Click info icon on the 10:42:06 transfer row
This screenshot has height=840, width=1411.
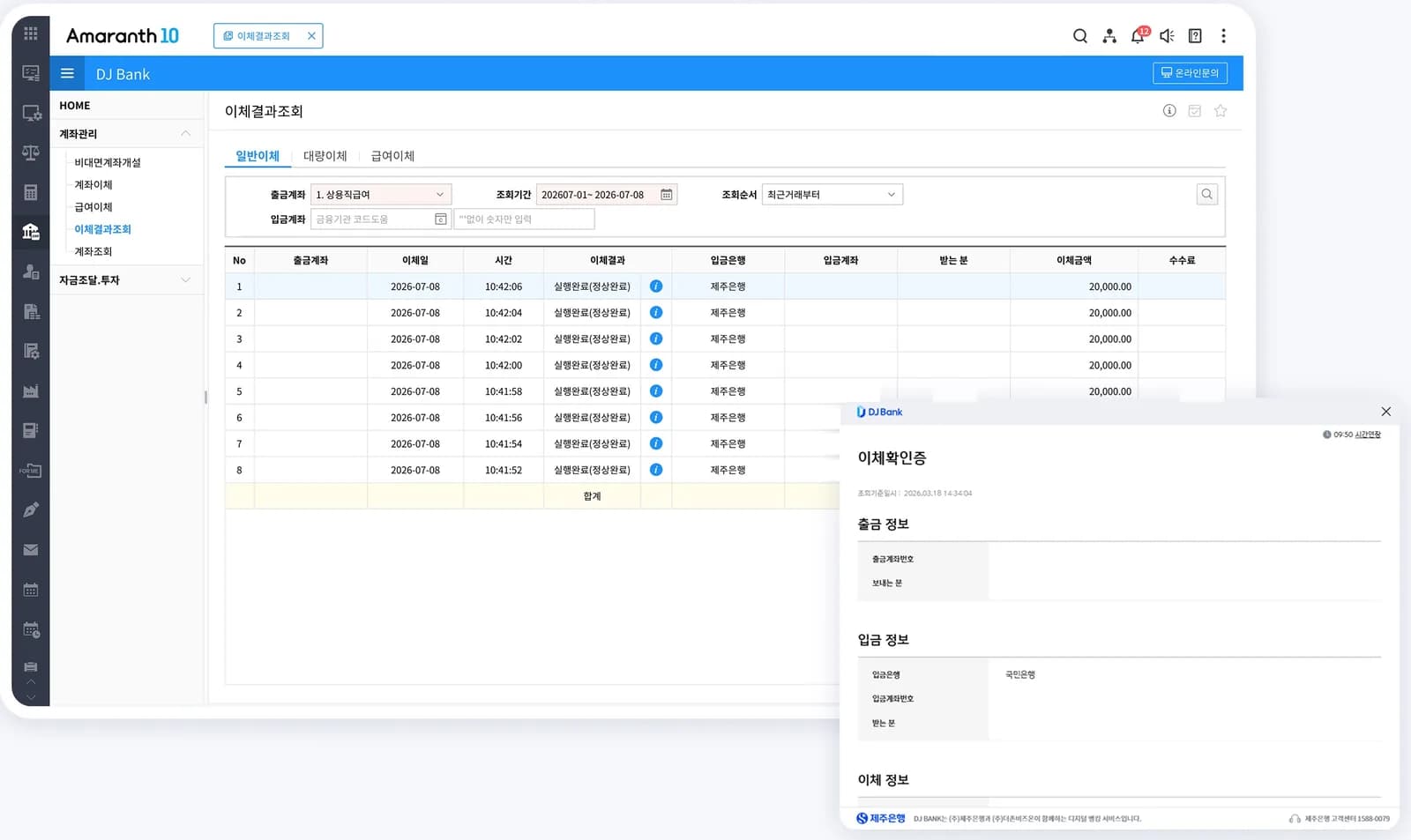(x=656, y=286)
